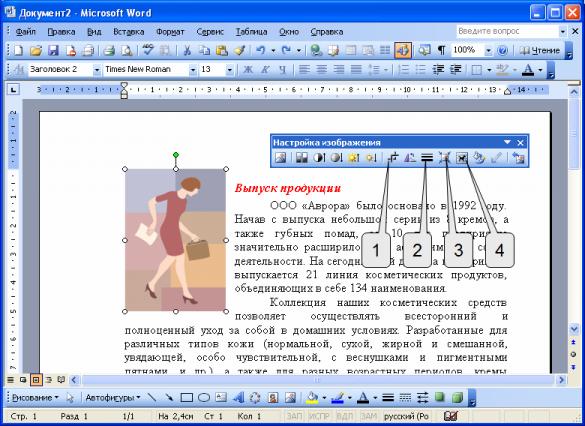Open the Text Wrapping dog icon menu

coord(462,158)
